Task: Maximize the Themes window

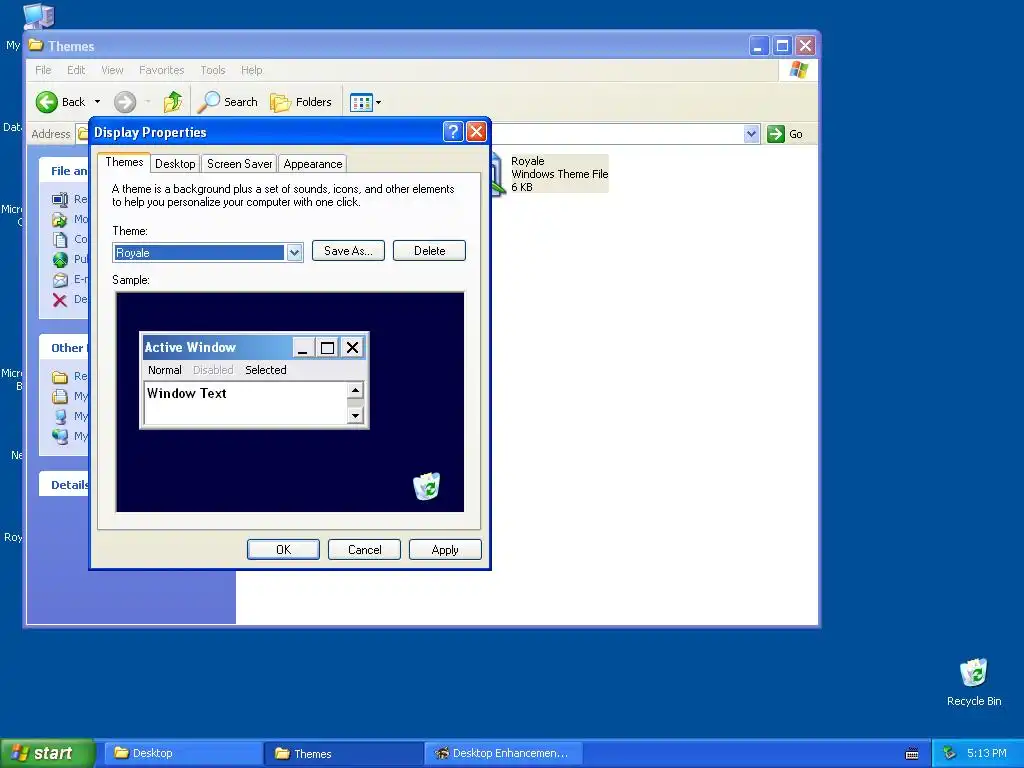Action: click(x=782, y=46)
